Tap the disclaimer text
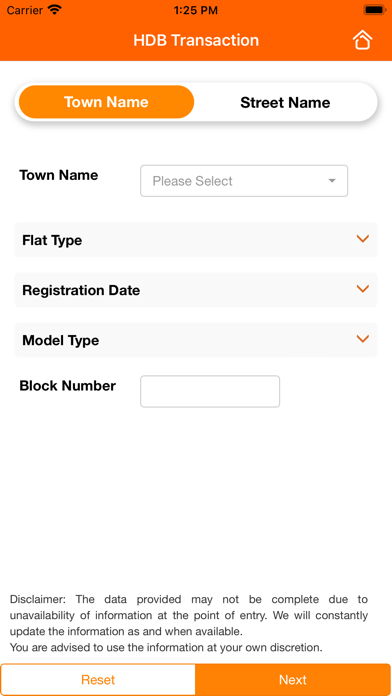Viewport: 392px width, 696px height. 189,624
